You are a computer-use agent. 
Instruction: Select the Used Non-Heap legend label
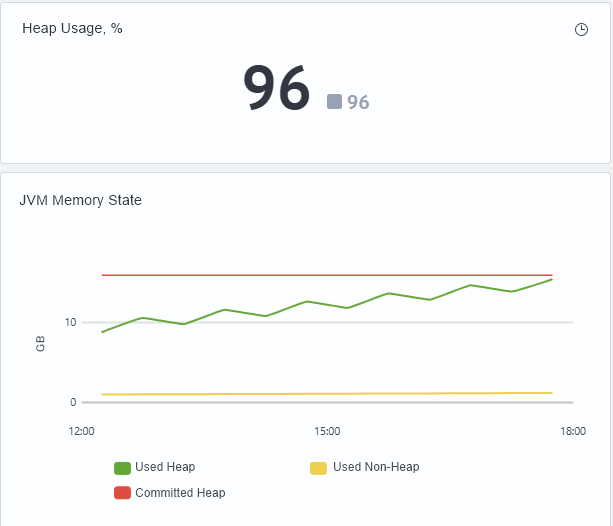pyautogui.click(x=376, y=467)
